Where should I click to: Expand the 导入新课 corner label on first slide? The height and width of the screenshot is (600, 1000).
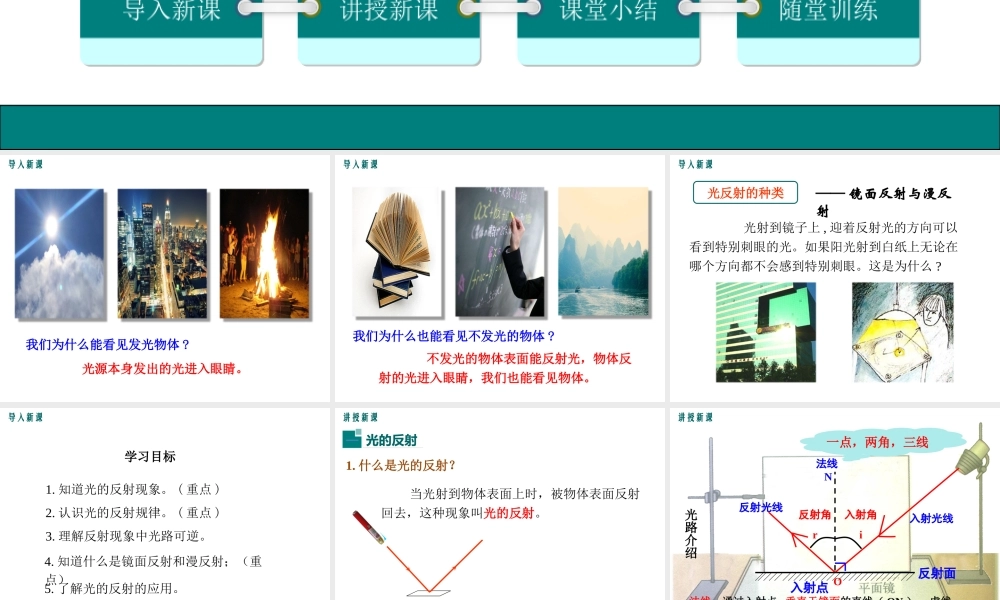pos(24,161)
